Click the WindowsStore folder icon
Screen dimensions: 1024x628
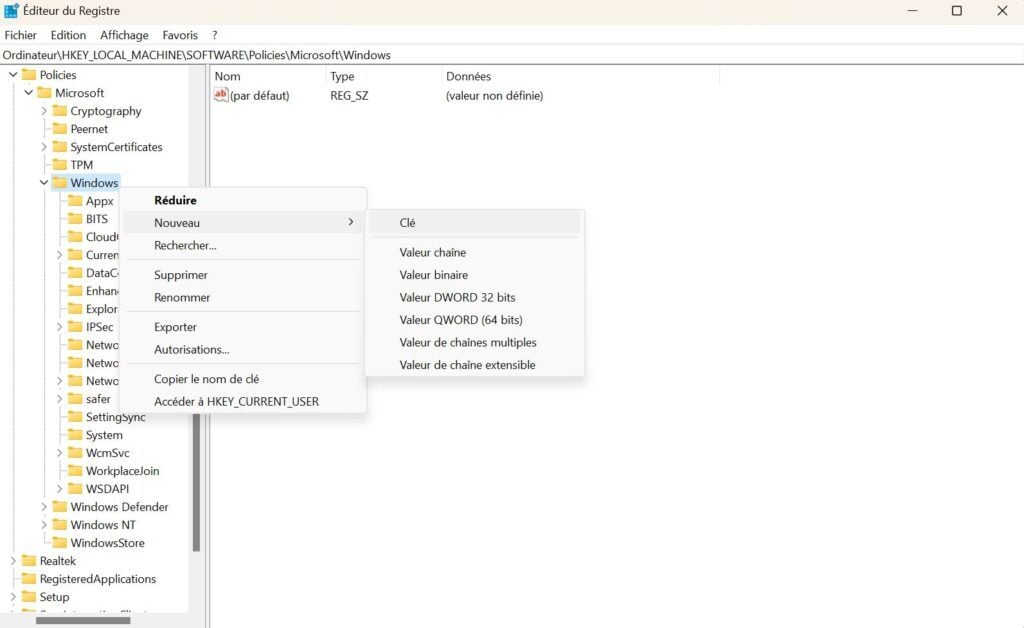[x=60, y=542]
